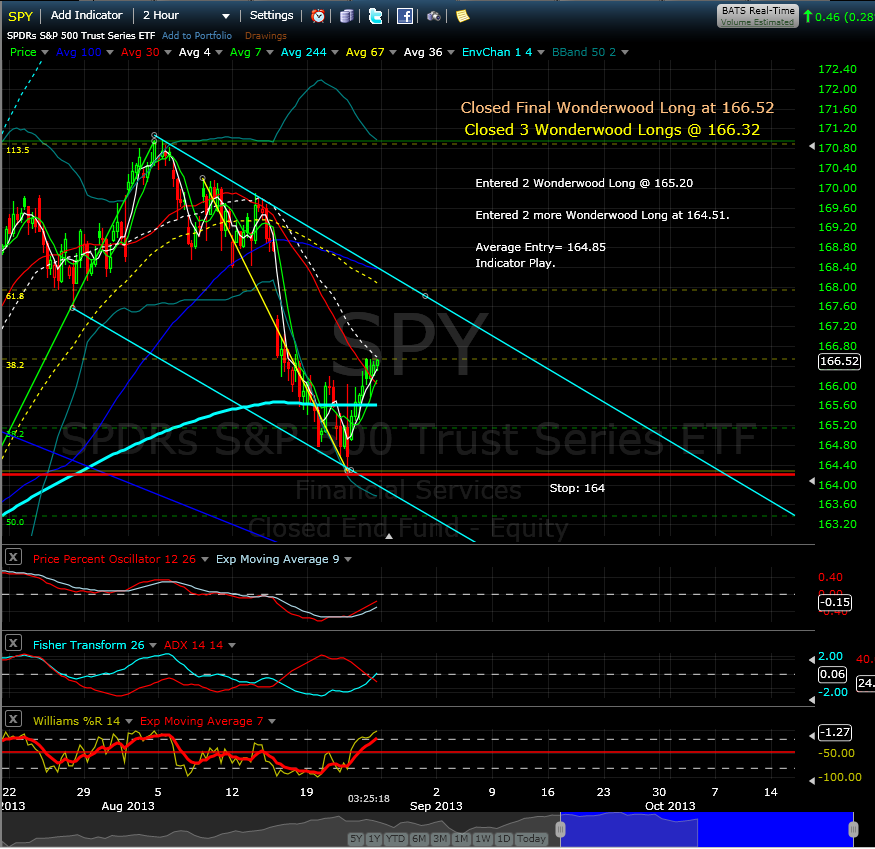The image size is (875, 849).
Task: Expand the BBand 50 2 dropdown arrow
Action: pyautogui.click(x=624, y=52)
